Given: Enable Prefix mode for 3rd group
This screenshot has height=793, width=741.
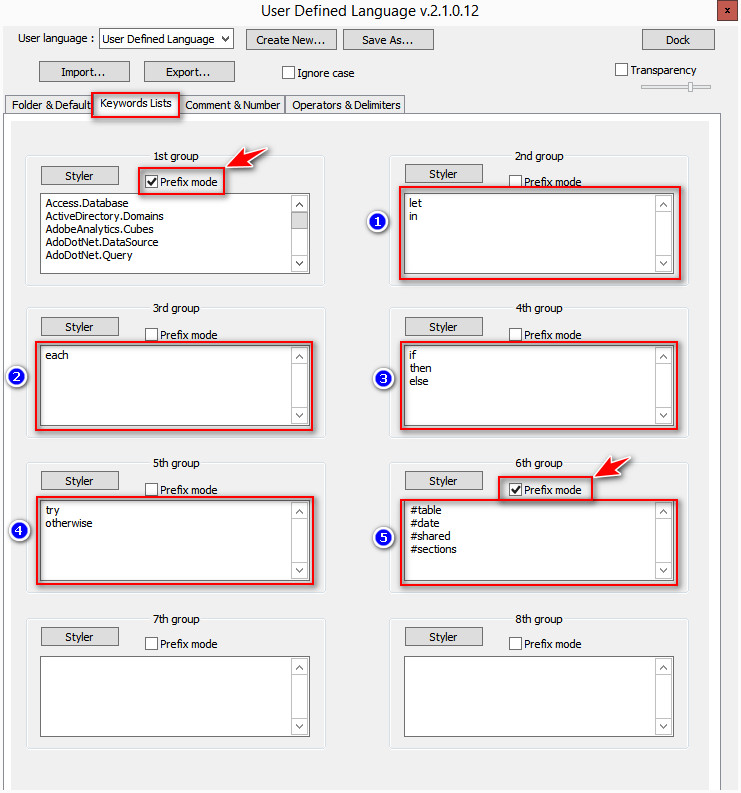Looking at the screenshot, I should pyautogui.click(x=152, y=335).
